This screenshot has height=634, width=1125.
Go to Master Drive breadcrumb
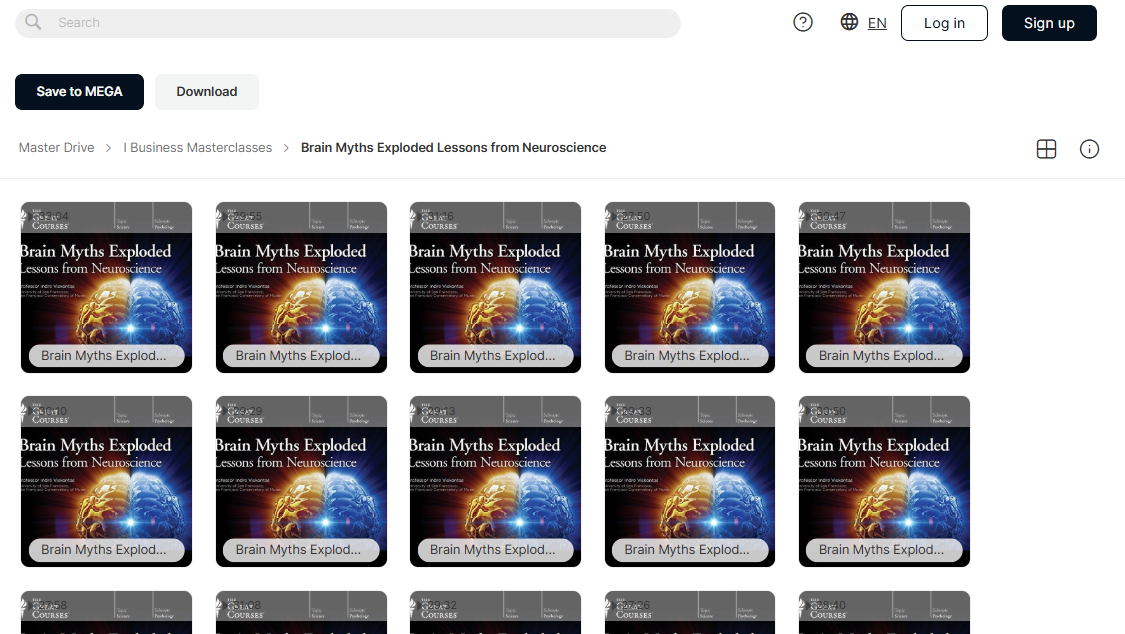[57, 148]
